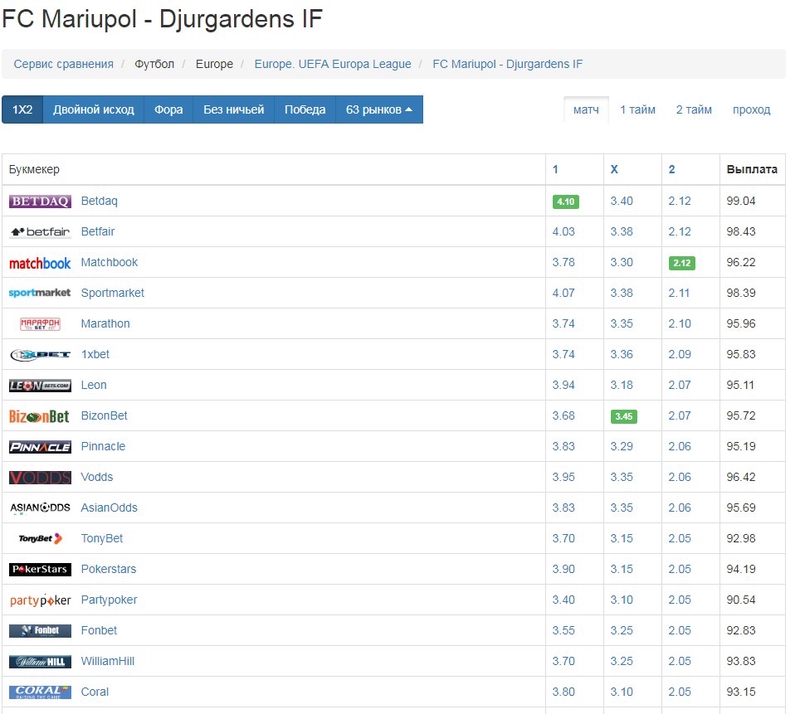Open the Betdaq bookmaker link
This screenshot has width=800, height=714.
click(99, 201)
